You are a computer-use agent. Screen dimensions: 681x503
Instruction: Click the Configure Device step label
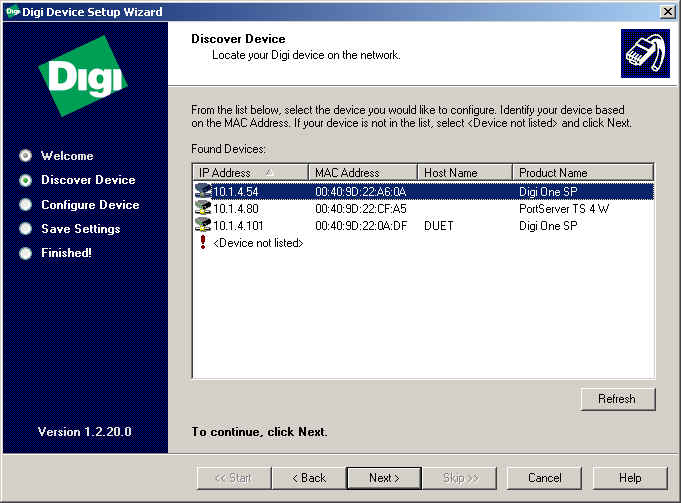pos(90,205)
